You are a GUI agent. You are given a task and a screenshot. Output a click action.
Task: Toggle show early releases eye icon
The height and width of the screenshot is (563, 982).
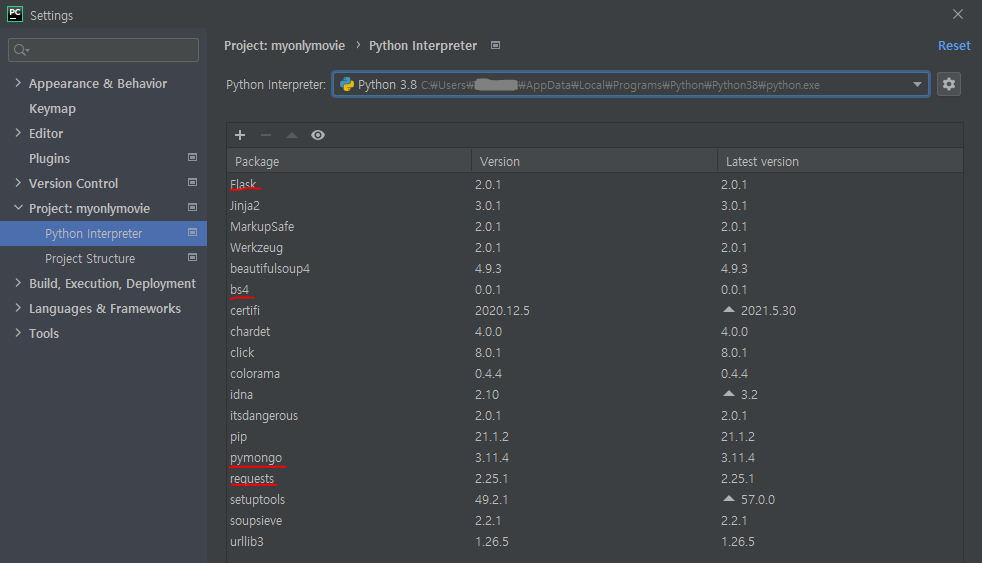coord(318,135)
